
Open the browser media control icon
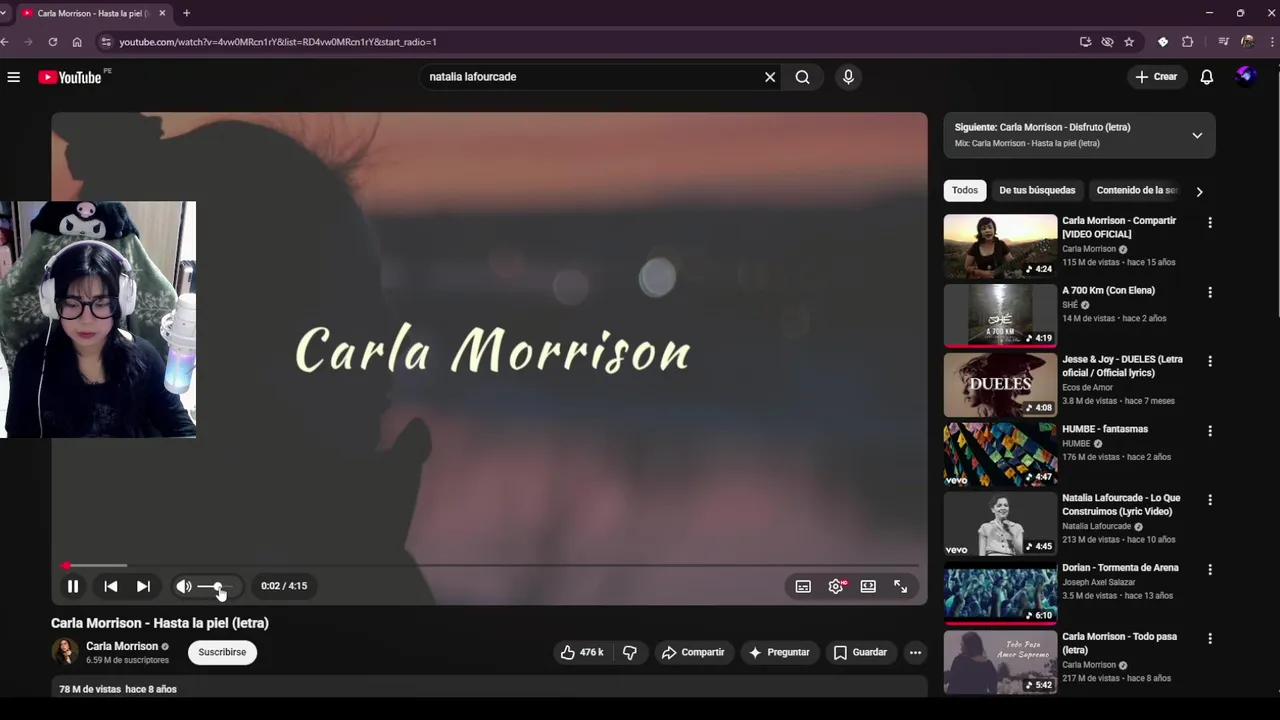tap(1223, 42)
